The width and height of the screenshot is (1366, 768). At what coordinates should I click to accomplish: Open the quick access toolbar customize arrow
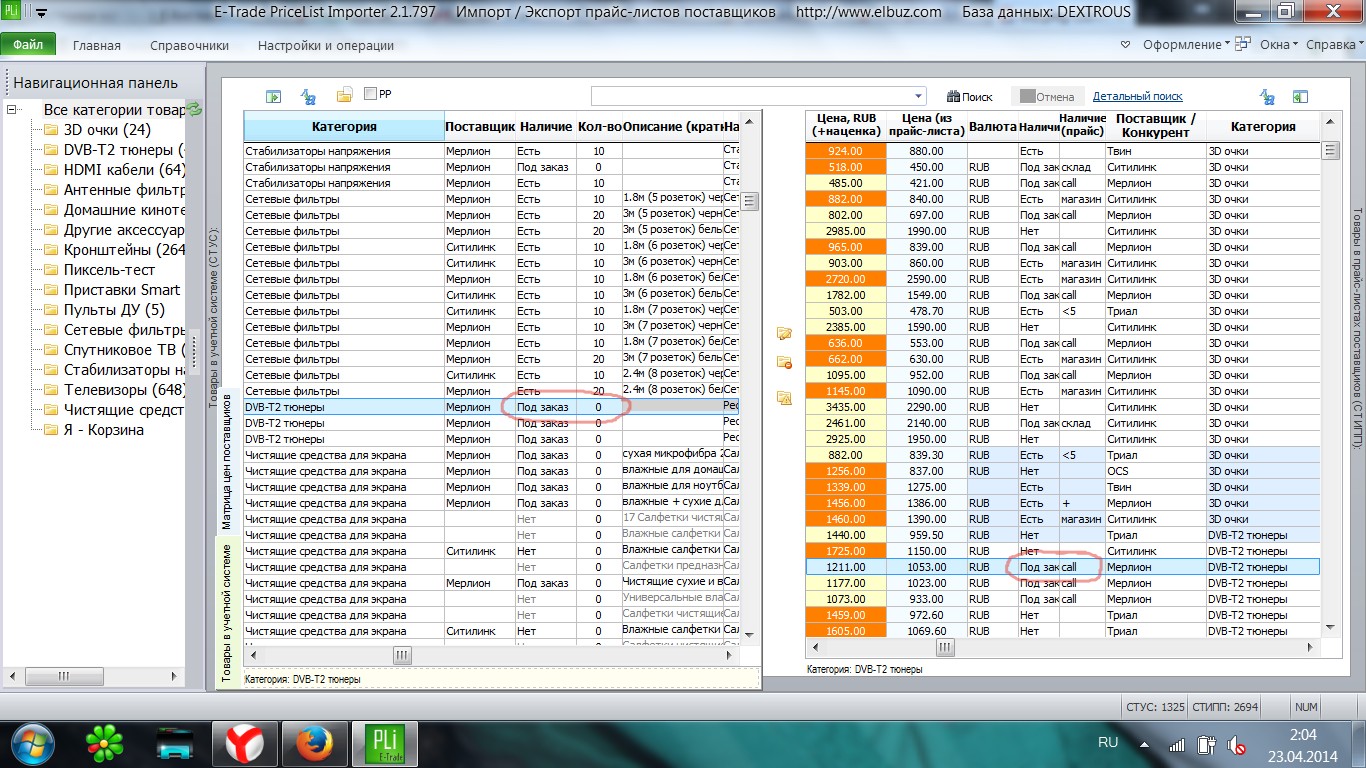coord(42,13)
